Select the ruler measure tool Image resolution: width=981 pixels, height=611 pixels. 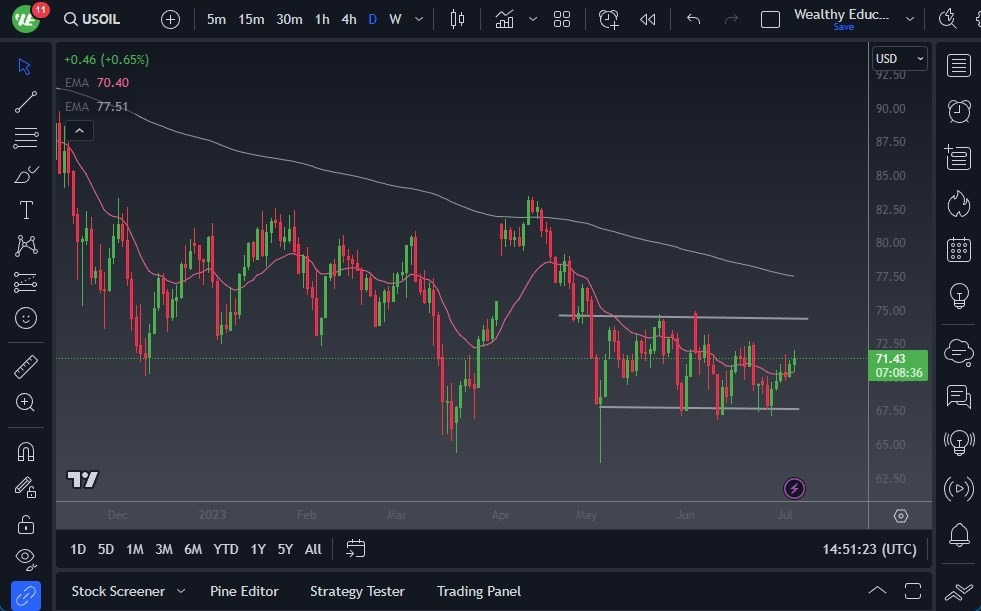[x=26, y=367]
